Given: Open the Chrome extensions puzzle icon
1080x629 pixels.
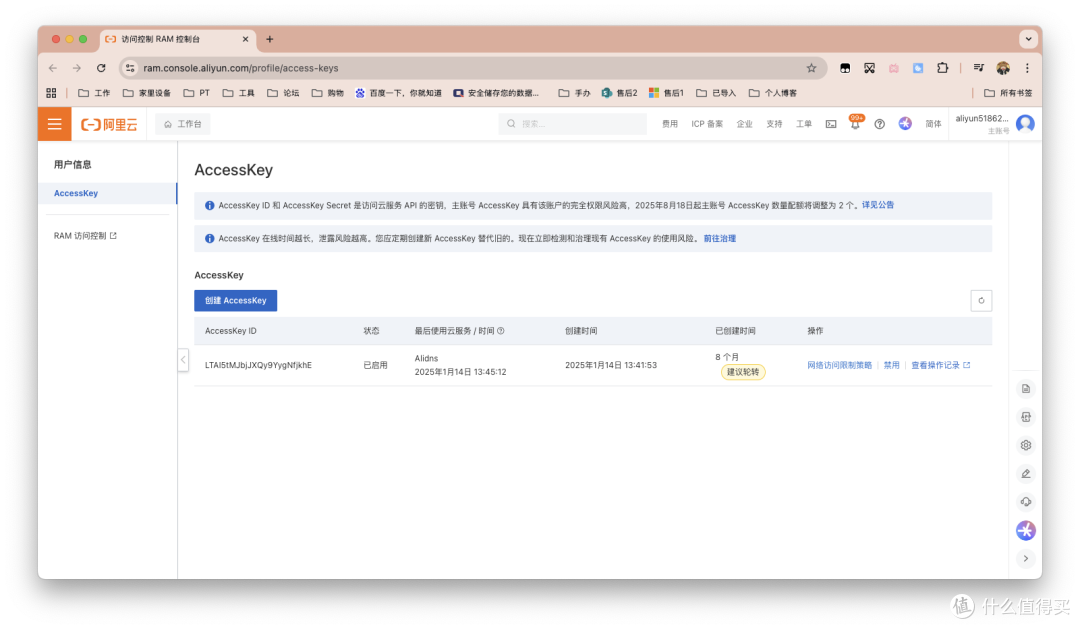Looking at the screenshot, I should pos(942,68).
